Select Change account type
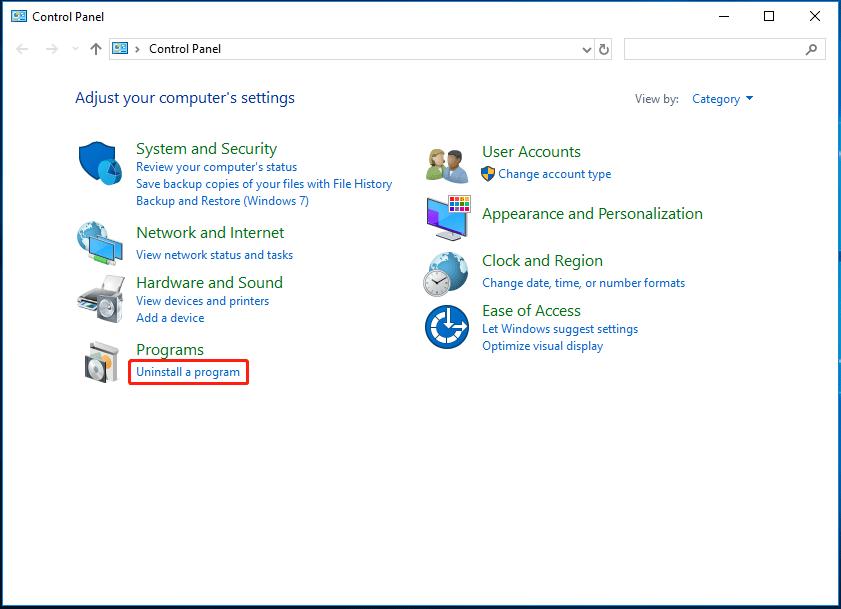The width and height of the screenshot is (841, 609). point(554,173)
